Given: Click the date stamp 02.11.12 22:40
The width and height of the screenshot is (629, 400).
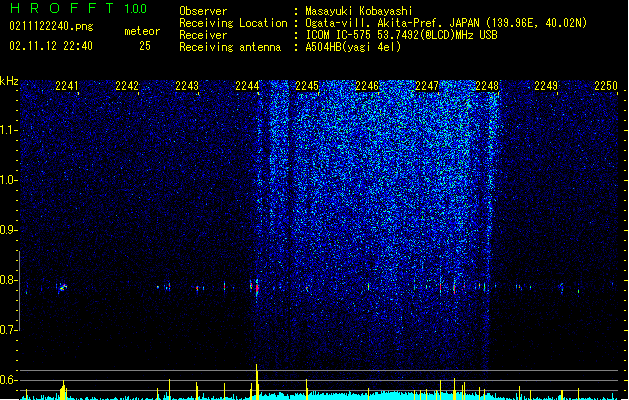Looking at the screenshot, I should 51,46.
